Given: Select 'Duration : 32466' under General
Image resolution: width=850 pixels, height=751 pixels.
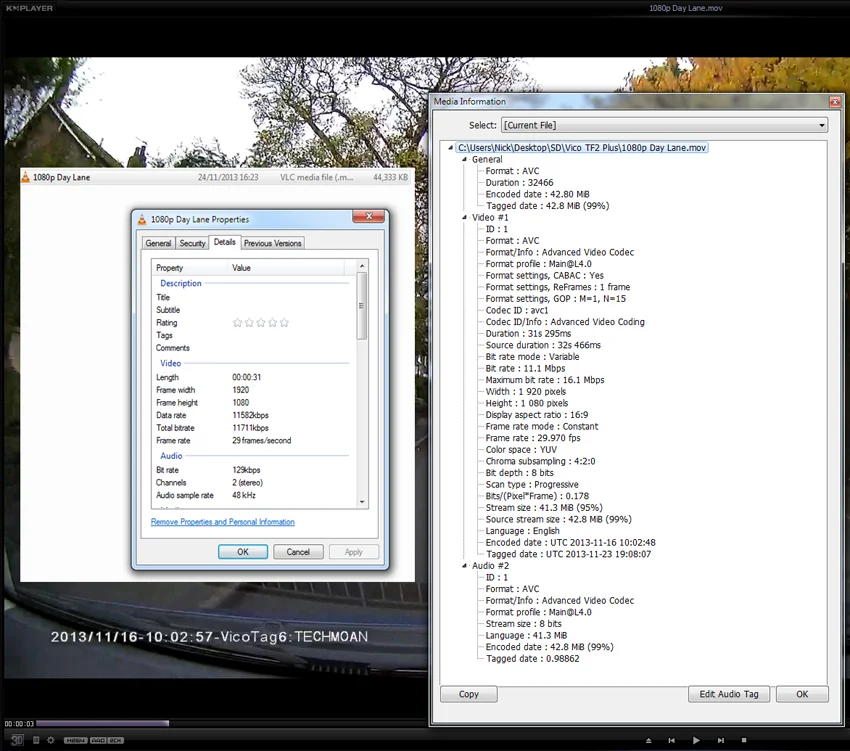Looking at the screenshot, I should pos(519,183).
